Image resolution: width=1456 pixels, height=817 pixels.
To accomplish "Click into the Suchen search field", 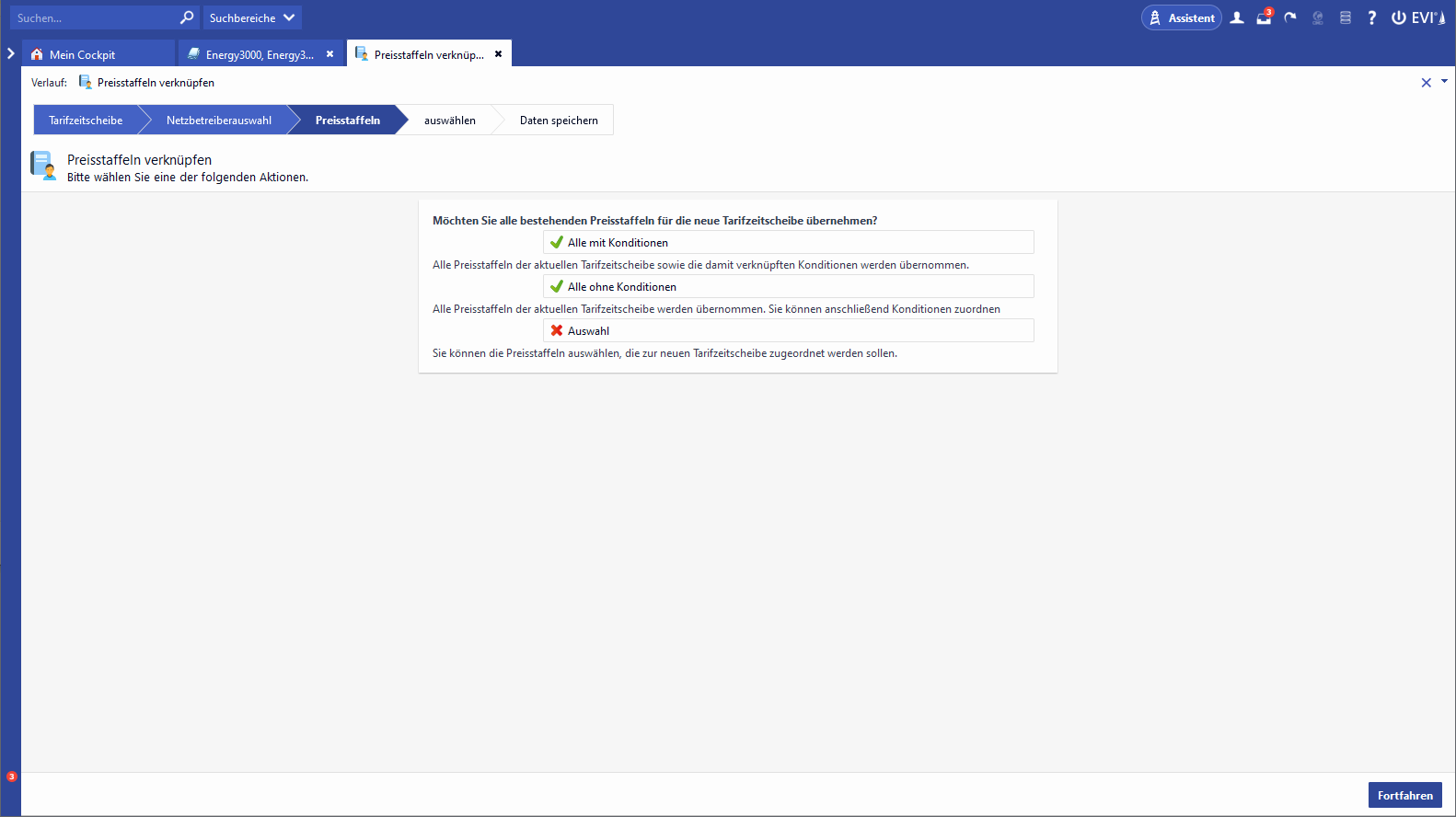I will click(94, 17).
